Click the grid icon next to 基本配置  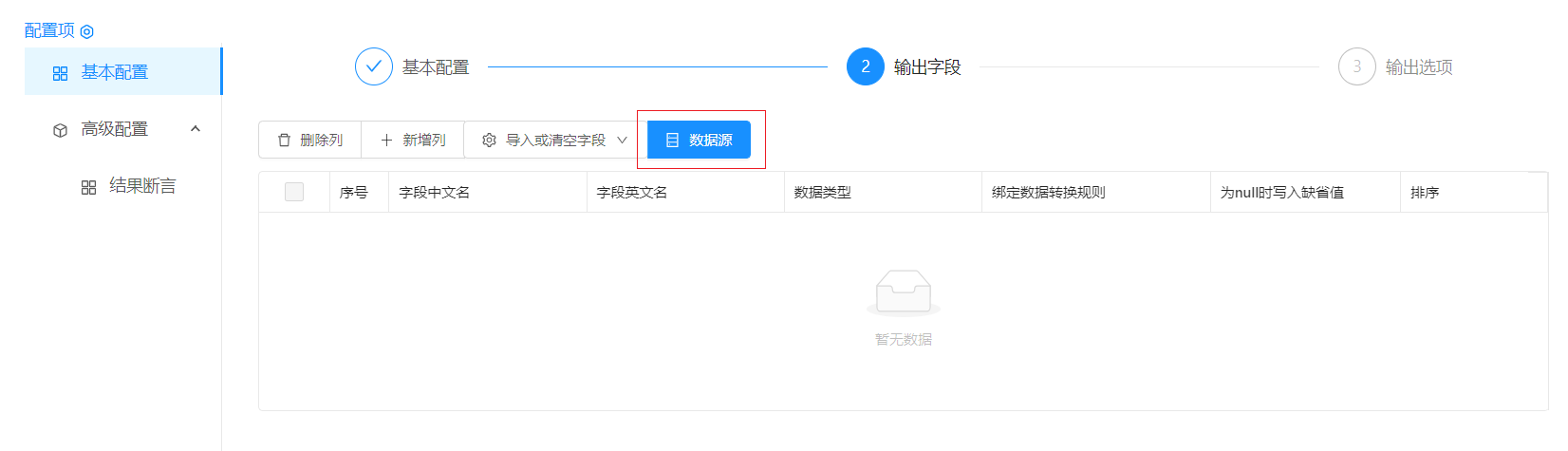(x=61, y=73)
